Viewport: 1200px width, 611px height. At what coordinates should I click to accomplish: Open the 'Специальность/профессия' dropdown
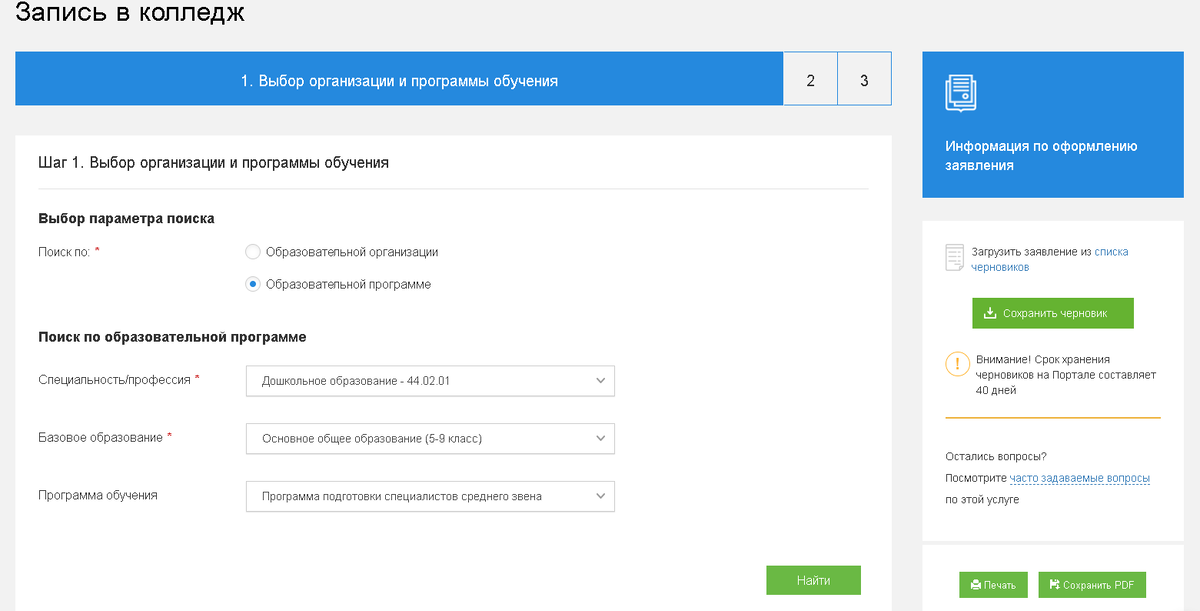(430, 381)
